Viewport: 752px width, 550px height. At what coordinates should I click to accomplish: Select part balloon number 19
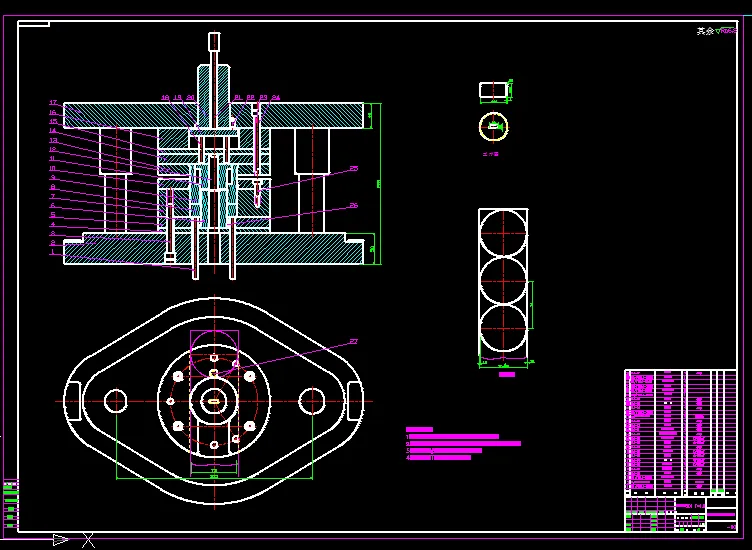178,97
